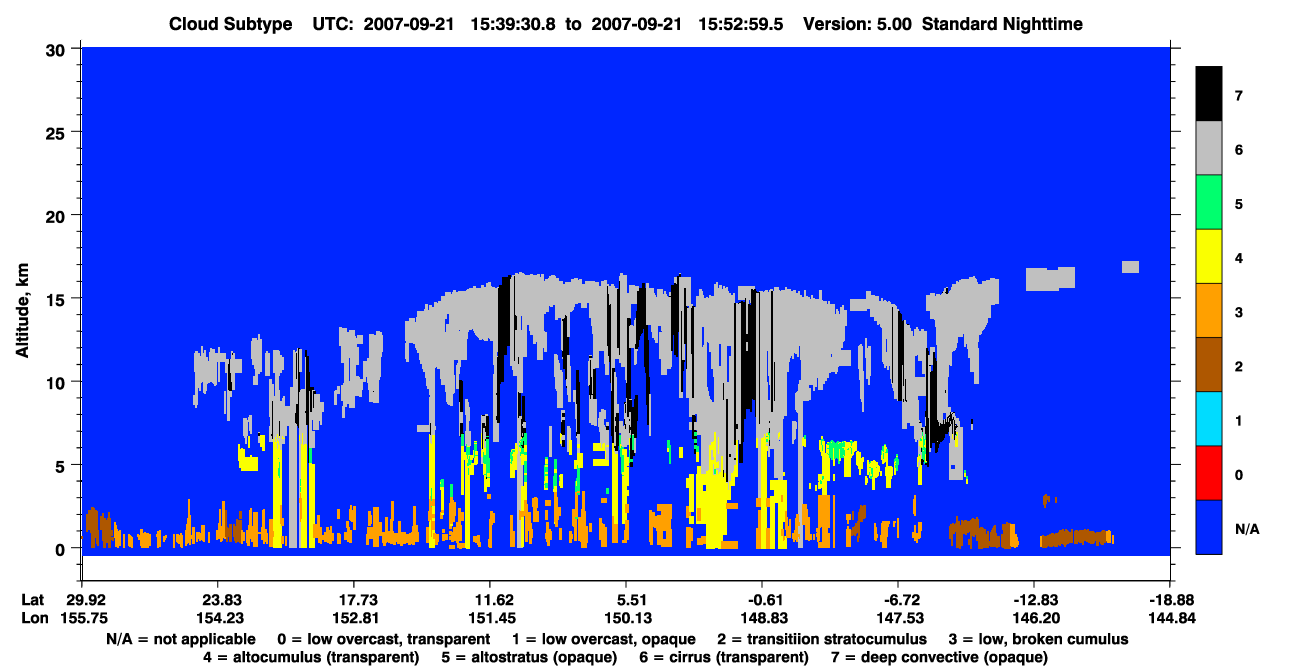1300x667 pixels.
Task: Click the 'Lat' row label
Action: pos(32,600)
